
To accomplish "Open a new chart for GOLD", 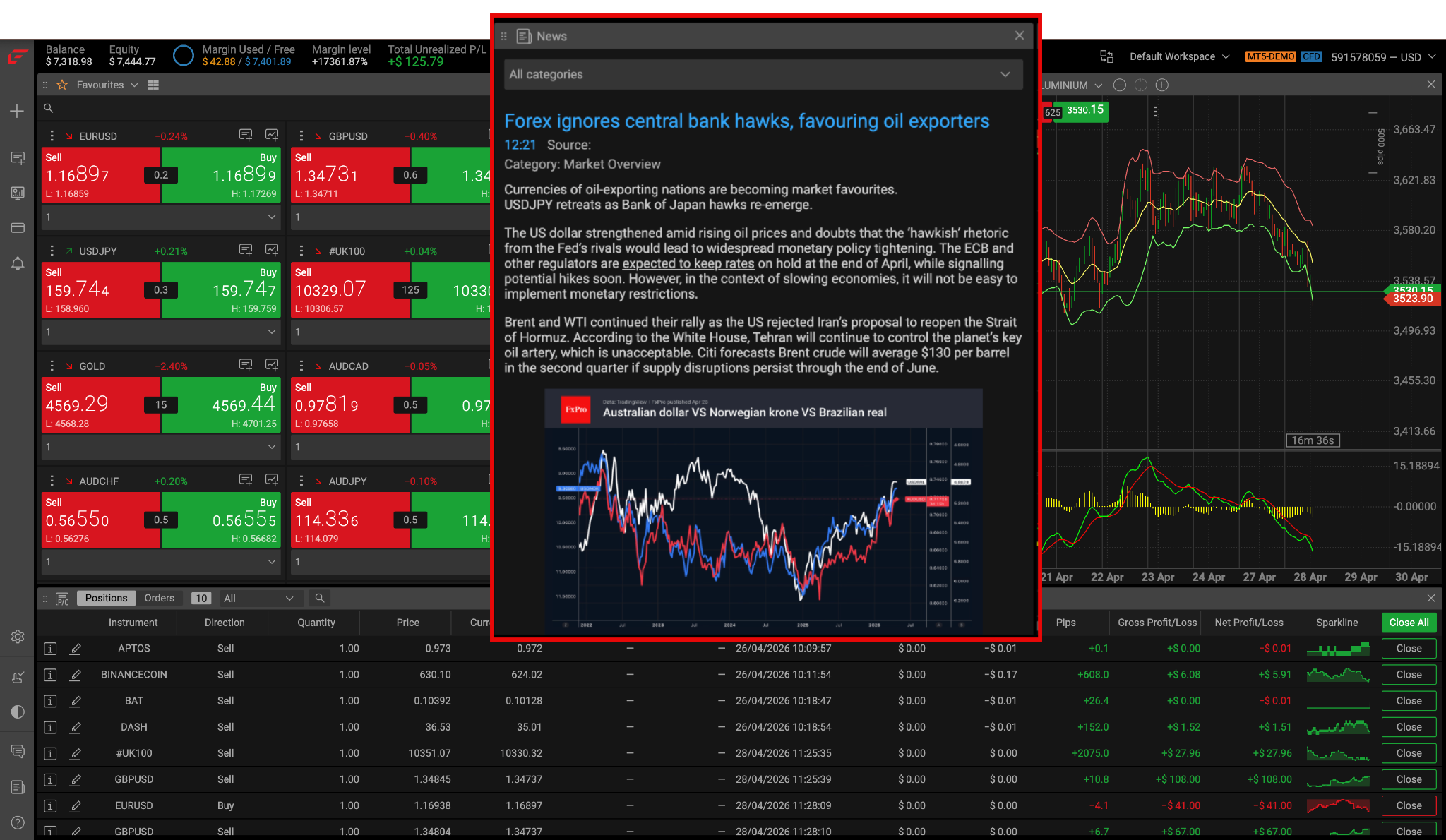I will pyautogui.click(x=272, y=365).
